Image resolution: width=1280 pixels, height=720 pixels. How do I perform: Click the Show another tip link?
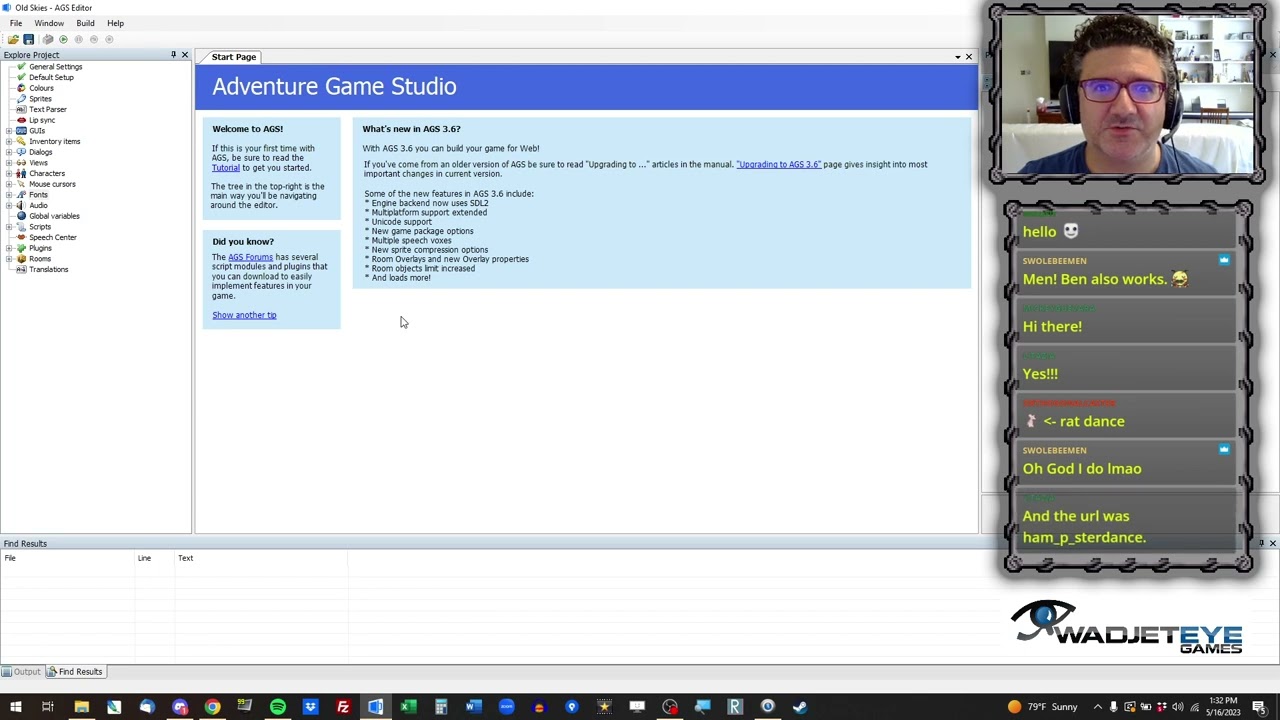tap(244, 315)
